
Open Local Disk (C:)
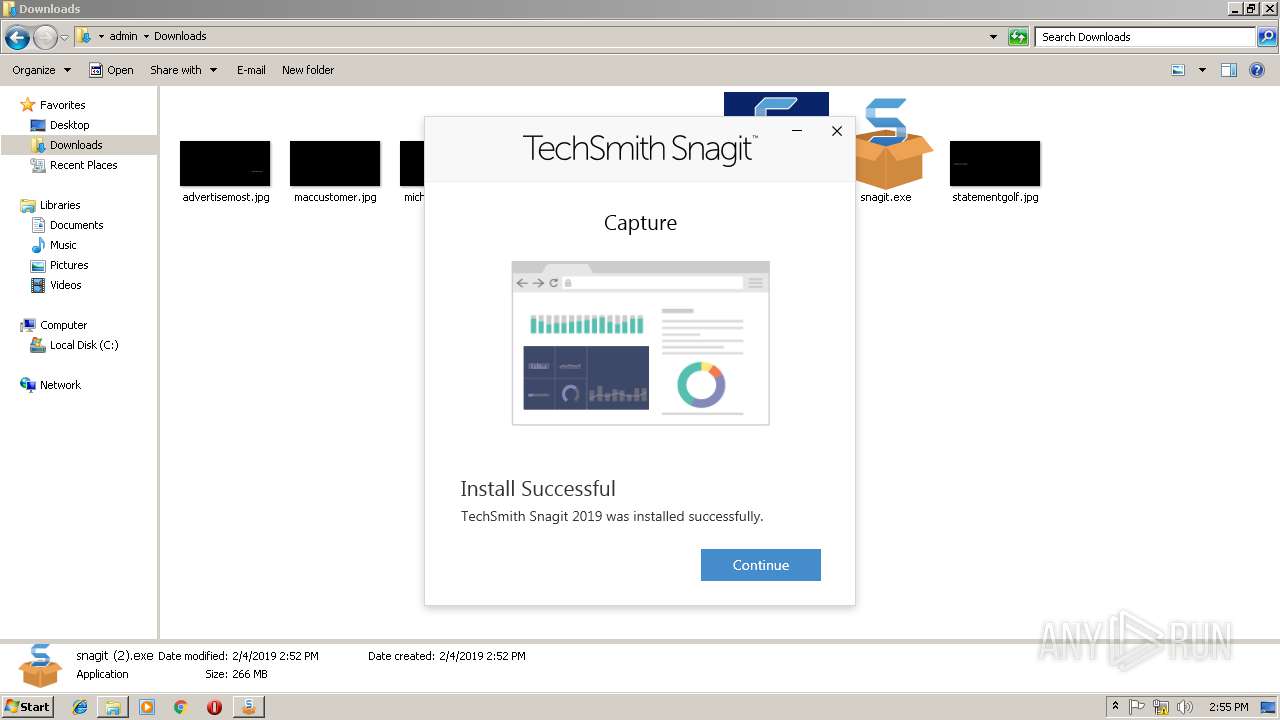84,345
